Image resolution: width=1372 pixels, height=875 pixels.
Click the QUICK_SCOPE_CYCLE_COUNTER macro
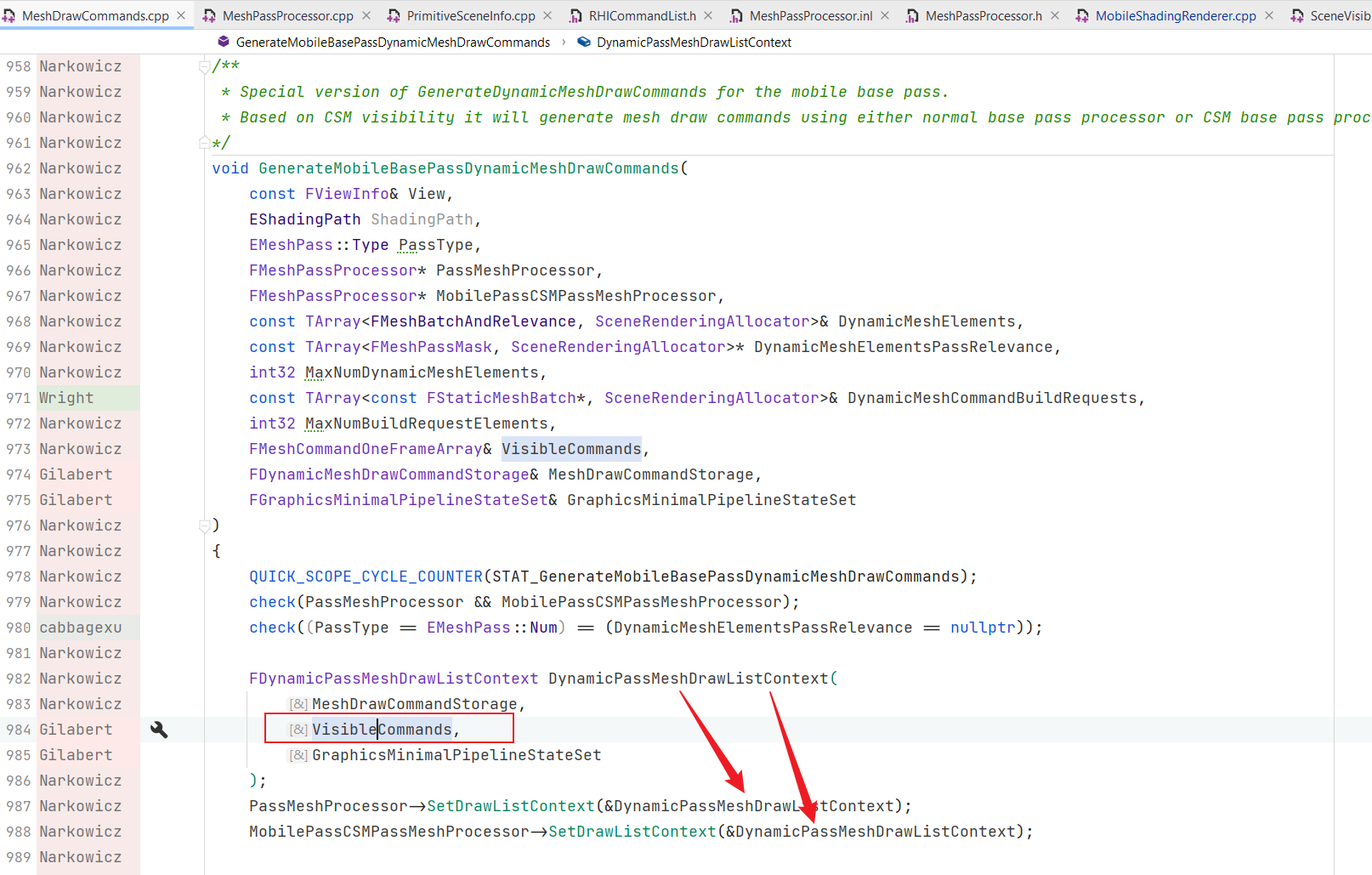point(366,577)
